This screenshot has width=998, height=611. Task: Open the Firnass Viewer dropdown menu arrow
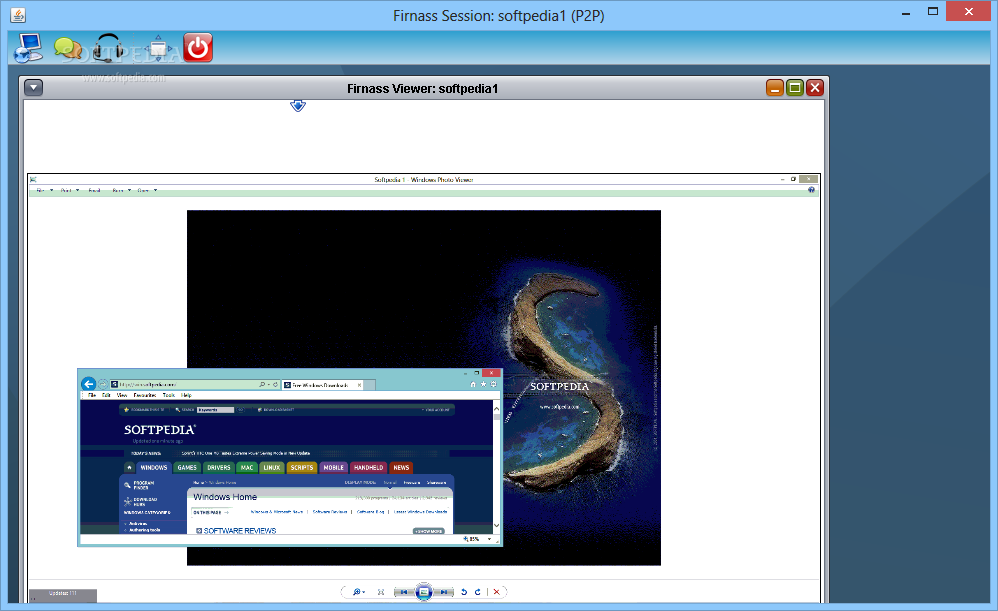pos(33,88)
